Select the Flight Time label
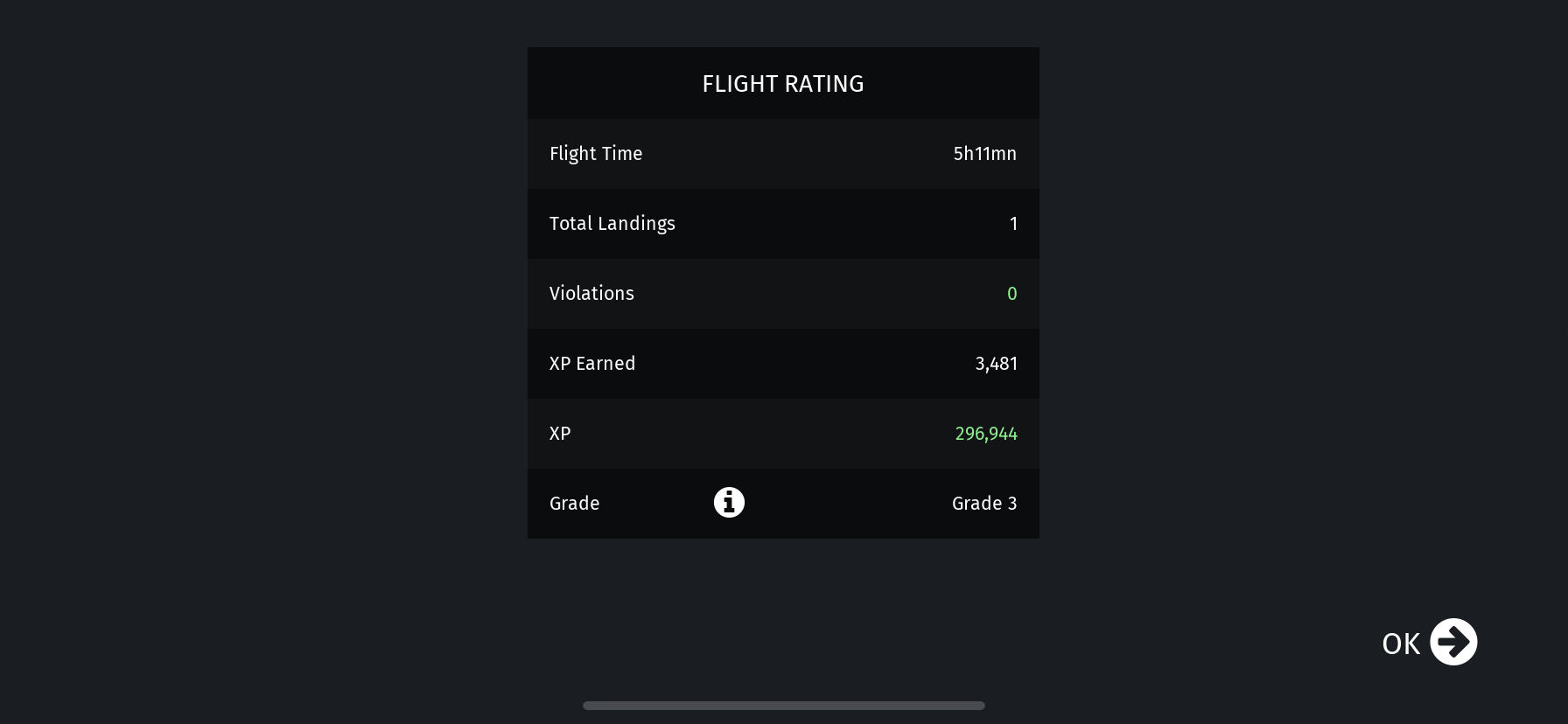 (x=596, y=154)
